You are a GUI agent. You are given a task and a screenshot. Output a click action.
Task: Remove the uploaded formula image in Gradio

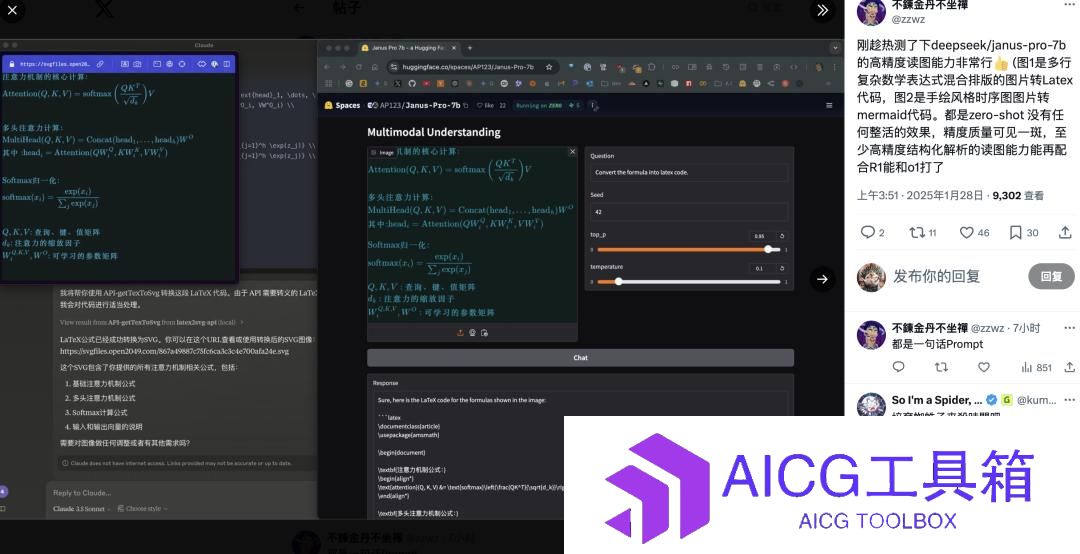coord(572,152)
